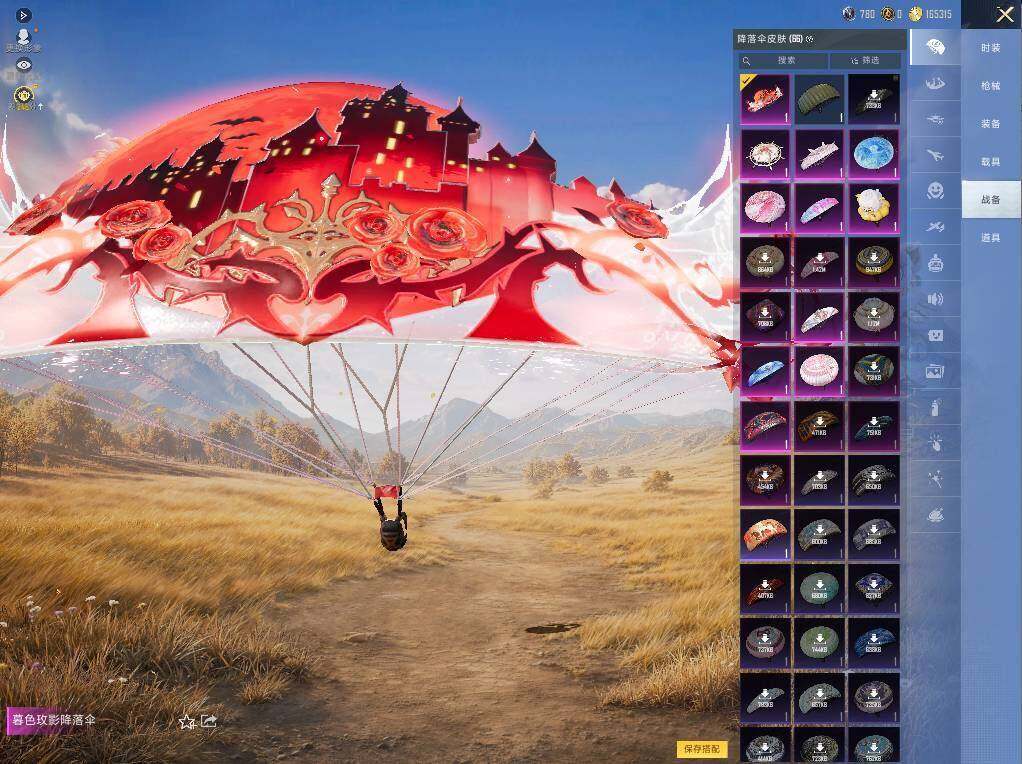The image size is (1022, 764).
Task: Open the glider category icon in sidebar
Action: (x=935, y=83)
